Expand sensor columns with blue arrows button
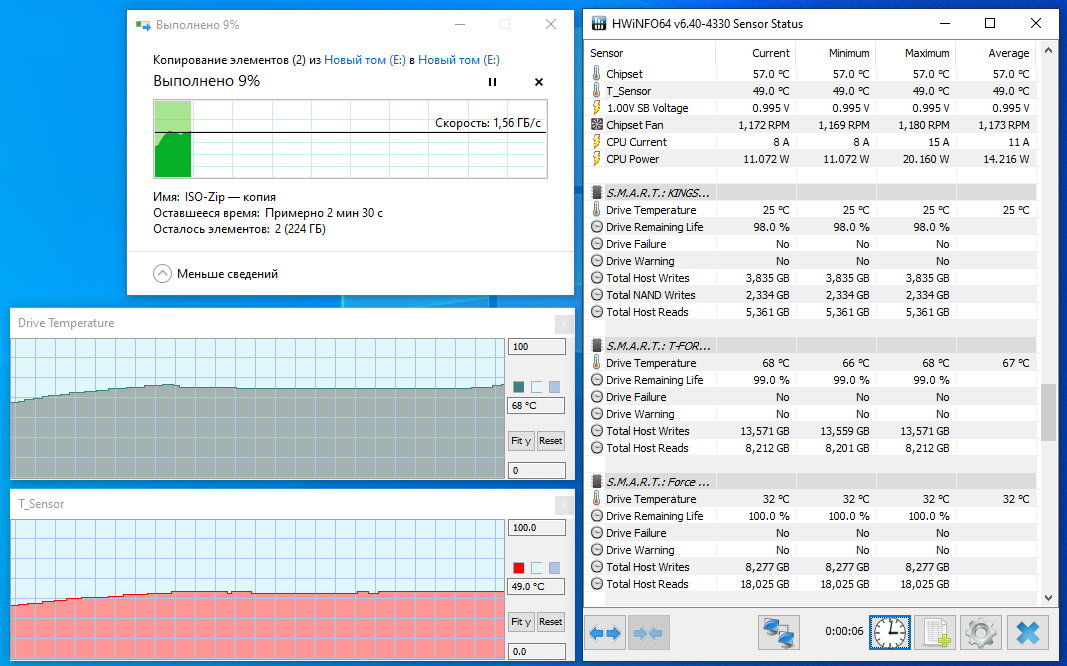The height and width of the screenshot is (666, 1067). pyautogui.click(x=605, y=633)
